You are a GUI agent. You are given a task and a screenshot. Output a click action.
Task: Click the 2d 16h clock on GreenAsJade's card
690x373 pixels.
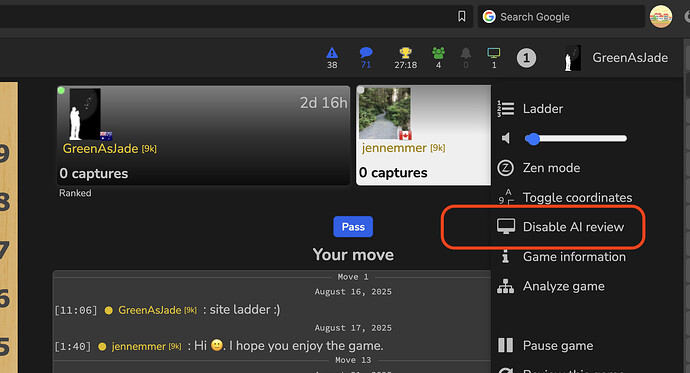click(323, 103)
